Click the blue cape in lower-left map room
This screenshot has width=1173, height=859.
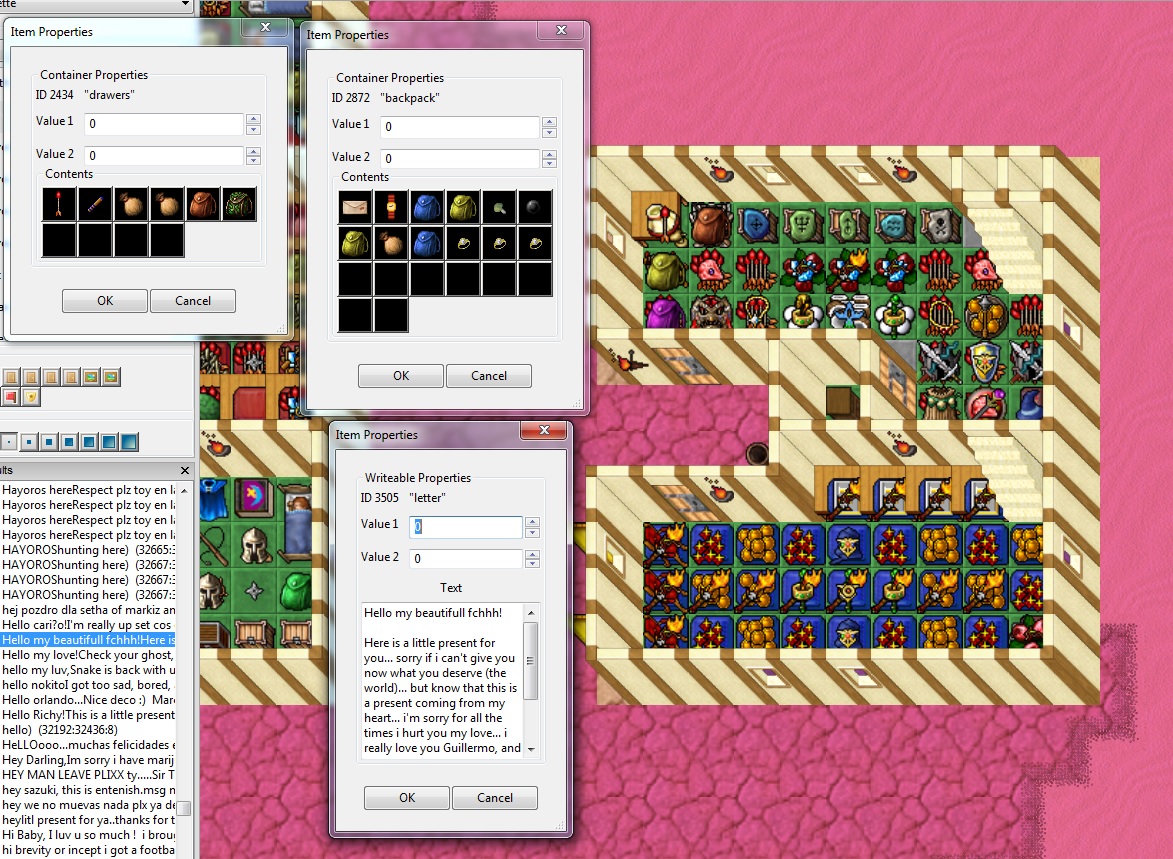pyautogui.click(x=212, y=499)
